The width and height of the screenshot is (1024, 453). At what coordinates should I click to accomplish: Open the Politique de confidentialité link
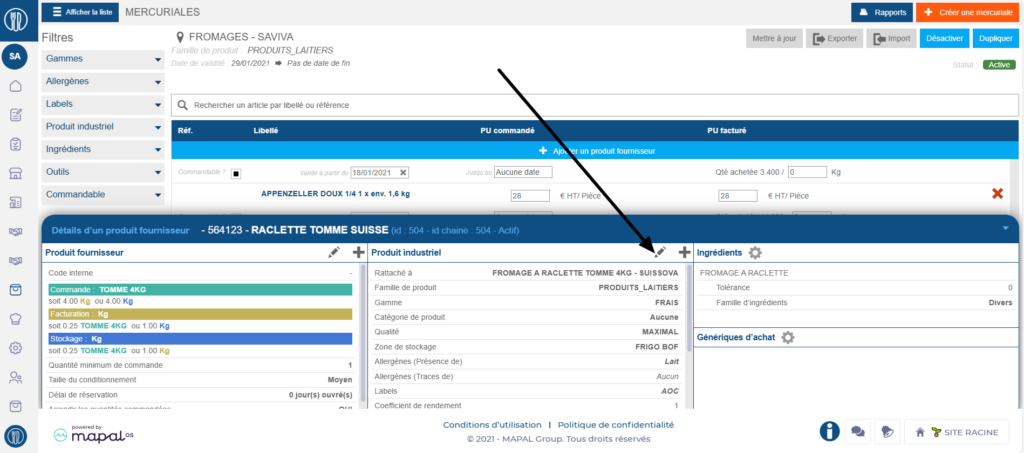tap(615, 424)
